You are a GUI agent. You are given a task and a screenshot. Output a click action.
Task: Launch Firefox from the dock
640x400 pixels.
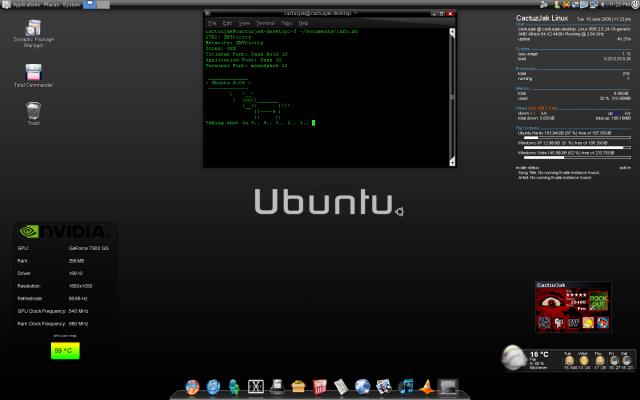[192, 387]
